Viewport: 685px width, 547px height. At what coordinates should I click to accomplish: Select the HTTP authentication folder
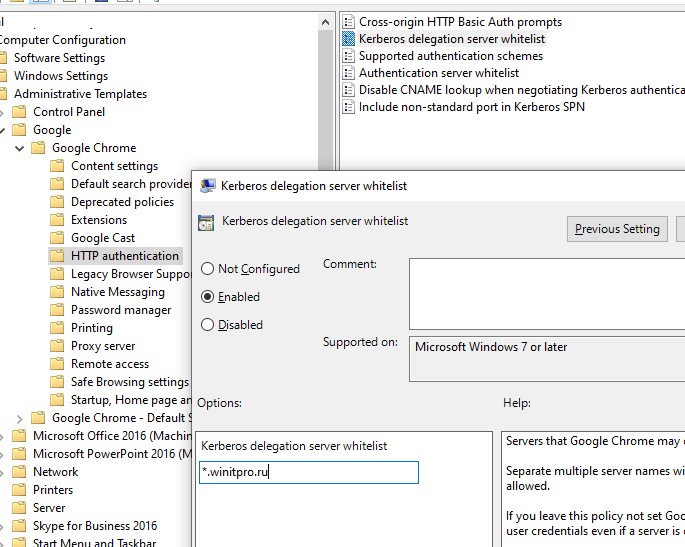point(125,256)
